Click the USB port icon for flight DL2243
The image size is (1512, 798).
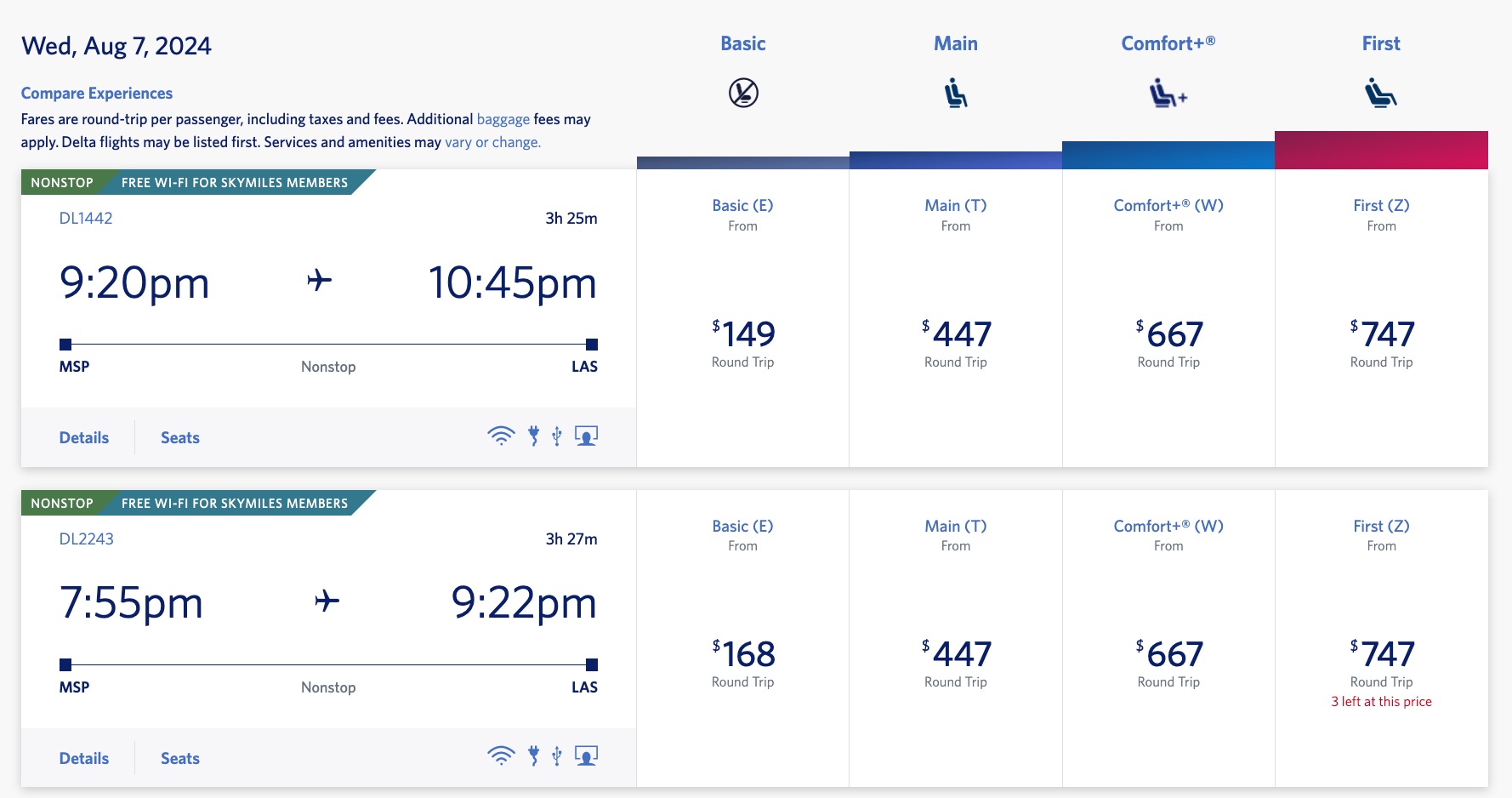coord(557,755)
